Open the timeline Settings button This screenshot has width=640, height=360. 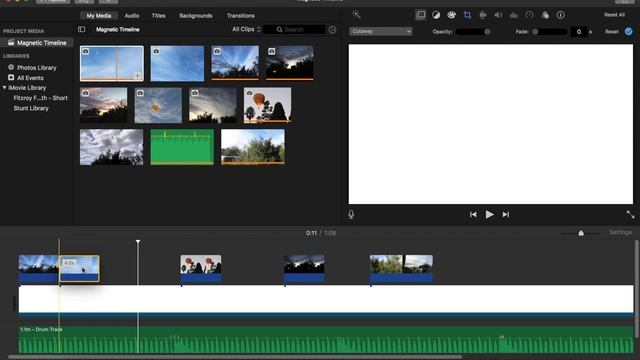(x=620, y=232)
